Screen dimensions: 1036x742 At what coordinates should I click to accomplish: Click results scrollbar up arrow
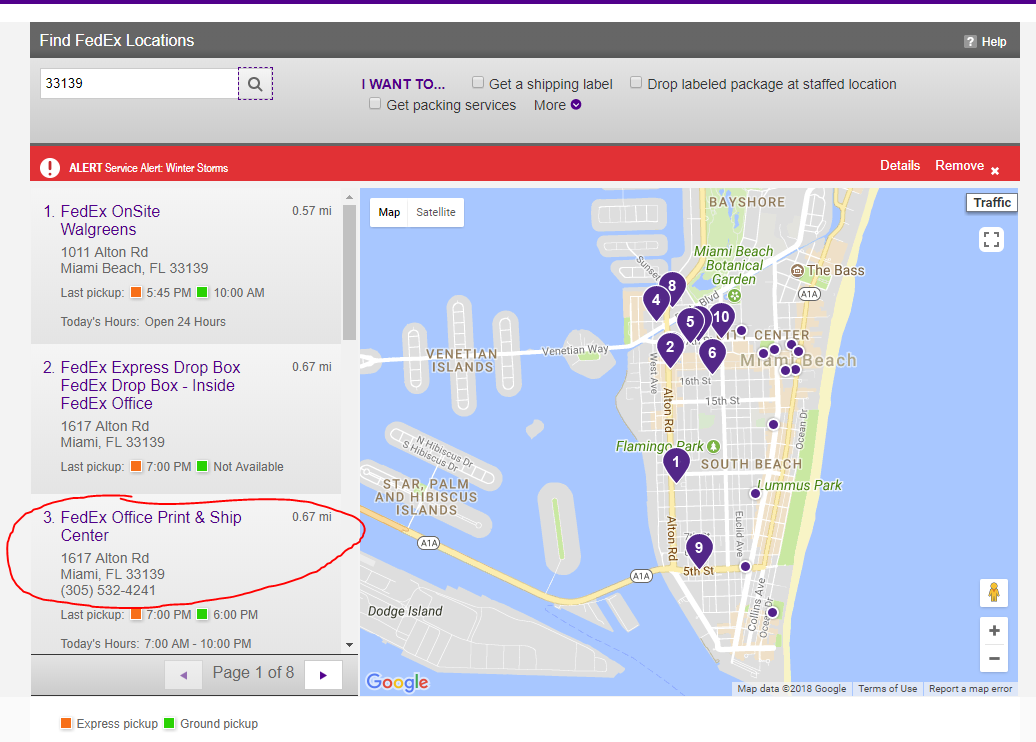coord(349,197)
